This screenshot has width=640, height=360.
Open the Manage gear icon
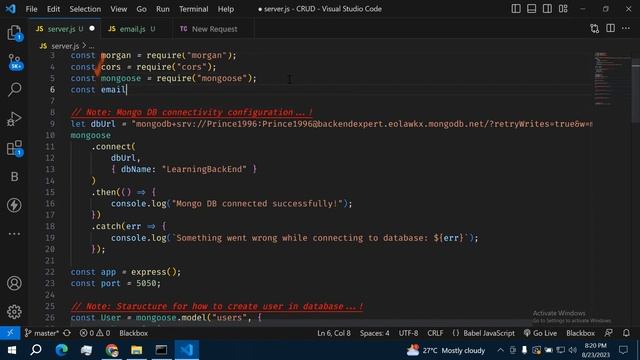[x=14, y=312]
